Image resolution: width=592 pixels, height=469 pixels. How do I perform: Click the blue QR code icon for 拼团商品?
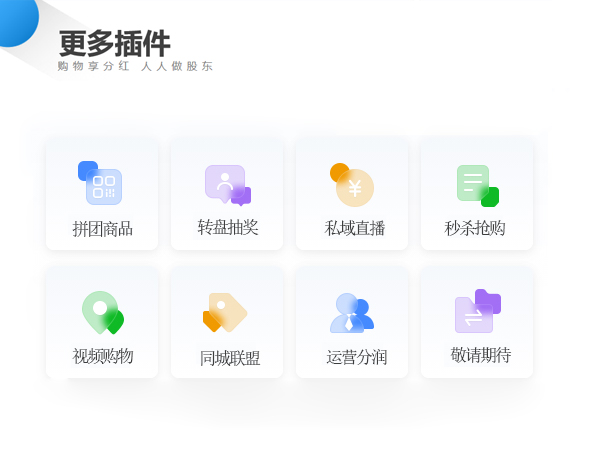pos(100,183)
